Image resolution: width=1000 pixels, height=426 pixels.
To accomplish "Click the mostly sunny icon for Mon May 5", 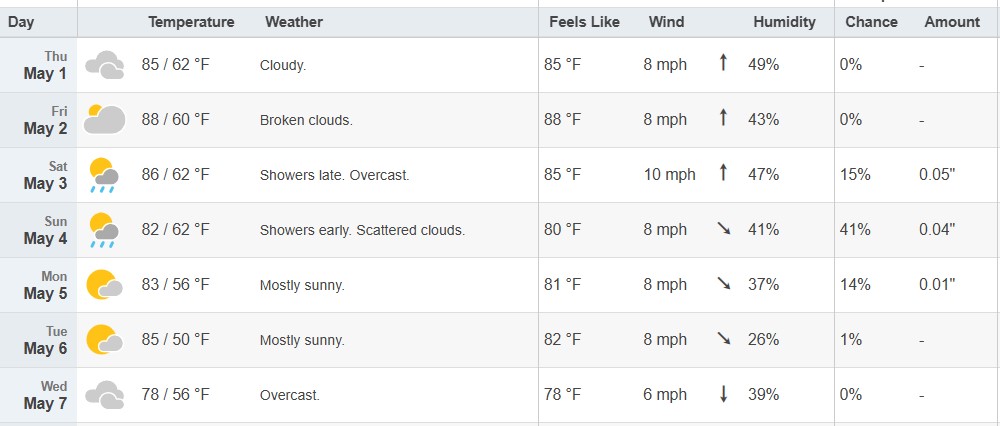I will 104,284.
